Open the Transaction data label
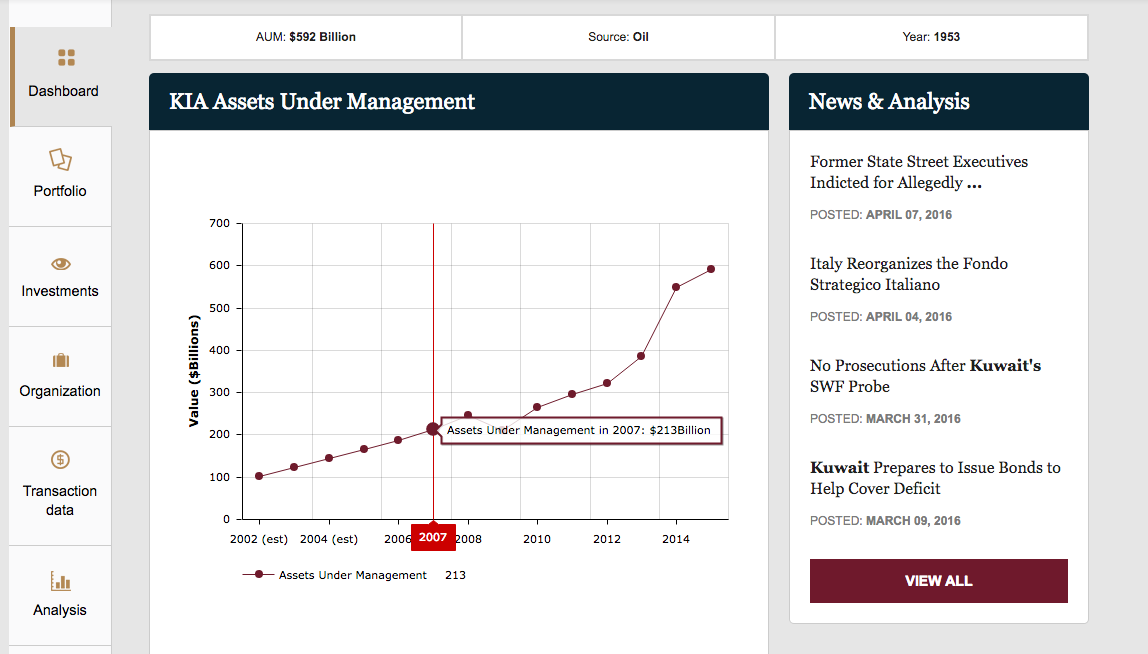1148x654 pixels. 60,500
